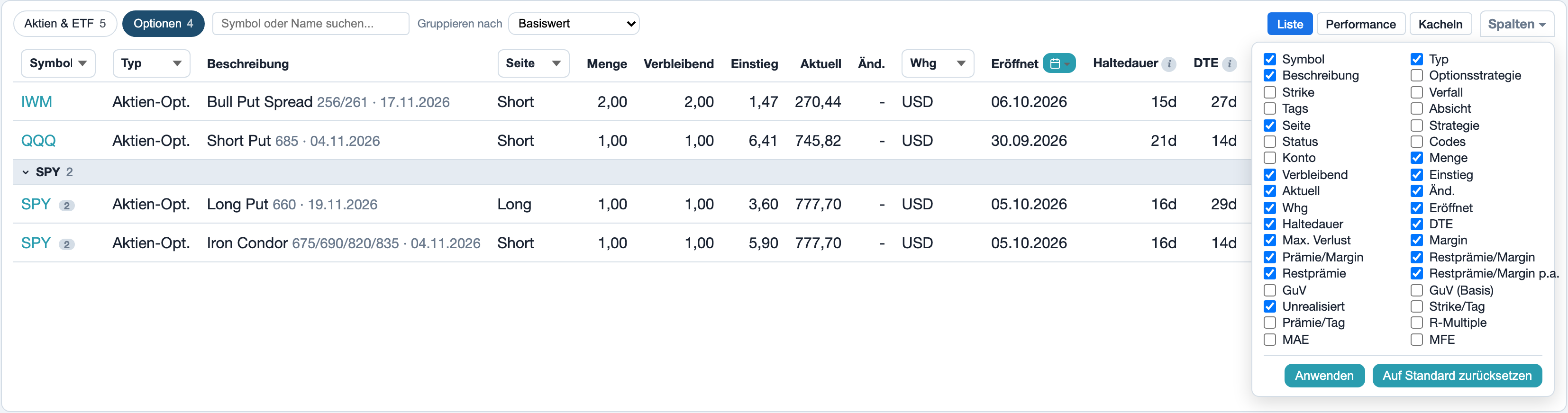Open the Gruppieren nach Basiswert dropdown

574,24
